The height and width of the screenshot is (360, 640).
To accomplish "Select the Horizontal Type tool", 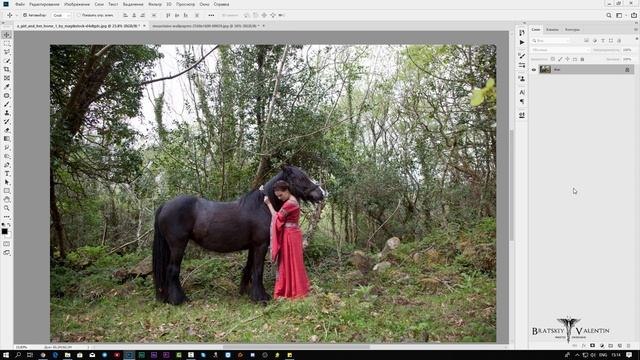I will pyautogui.click(x=7, y=173).
